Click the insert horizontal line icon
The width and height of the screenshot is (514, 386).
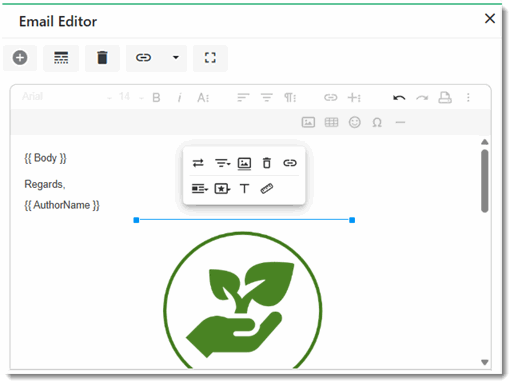[x=400, y=123]
